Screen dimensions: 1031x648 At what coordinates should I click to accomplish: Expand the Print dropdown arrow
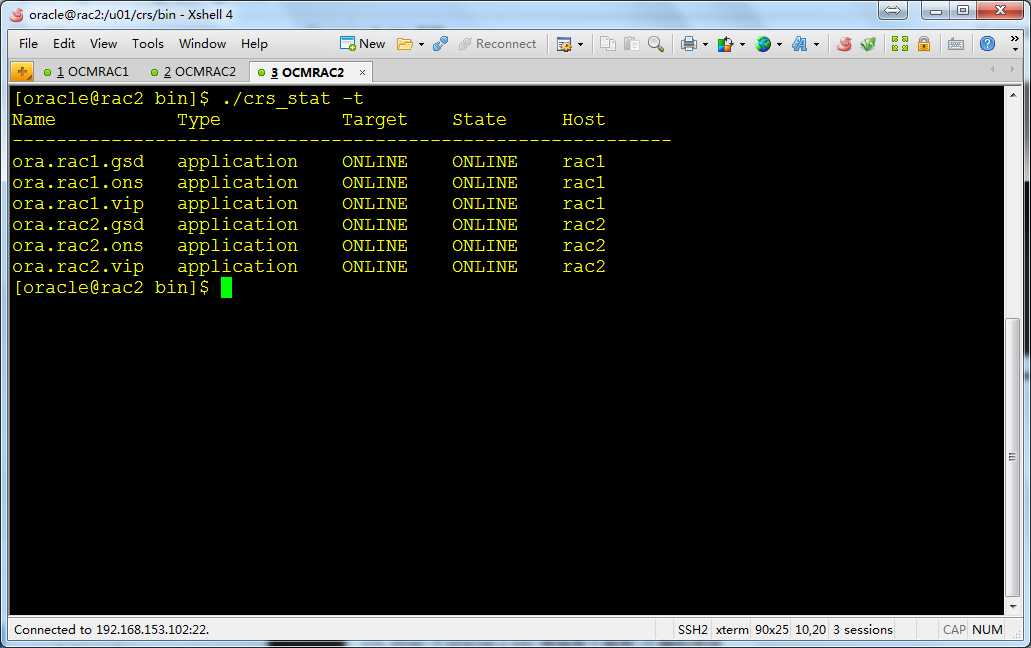[x=705, y=45]
